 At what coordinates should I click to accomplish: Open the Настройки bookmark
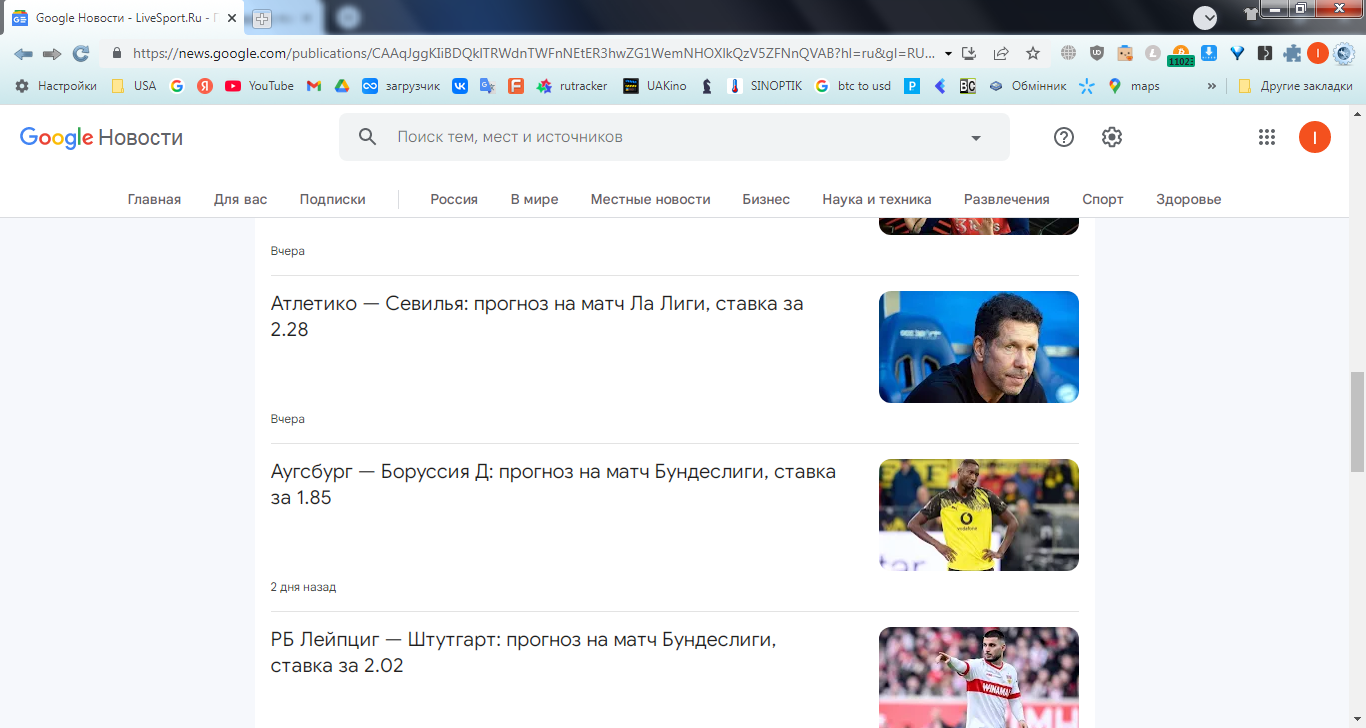pyautogui.click(x=56, y=86)
